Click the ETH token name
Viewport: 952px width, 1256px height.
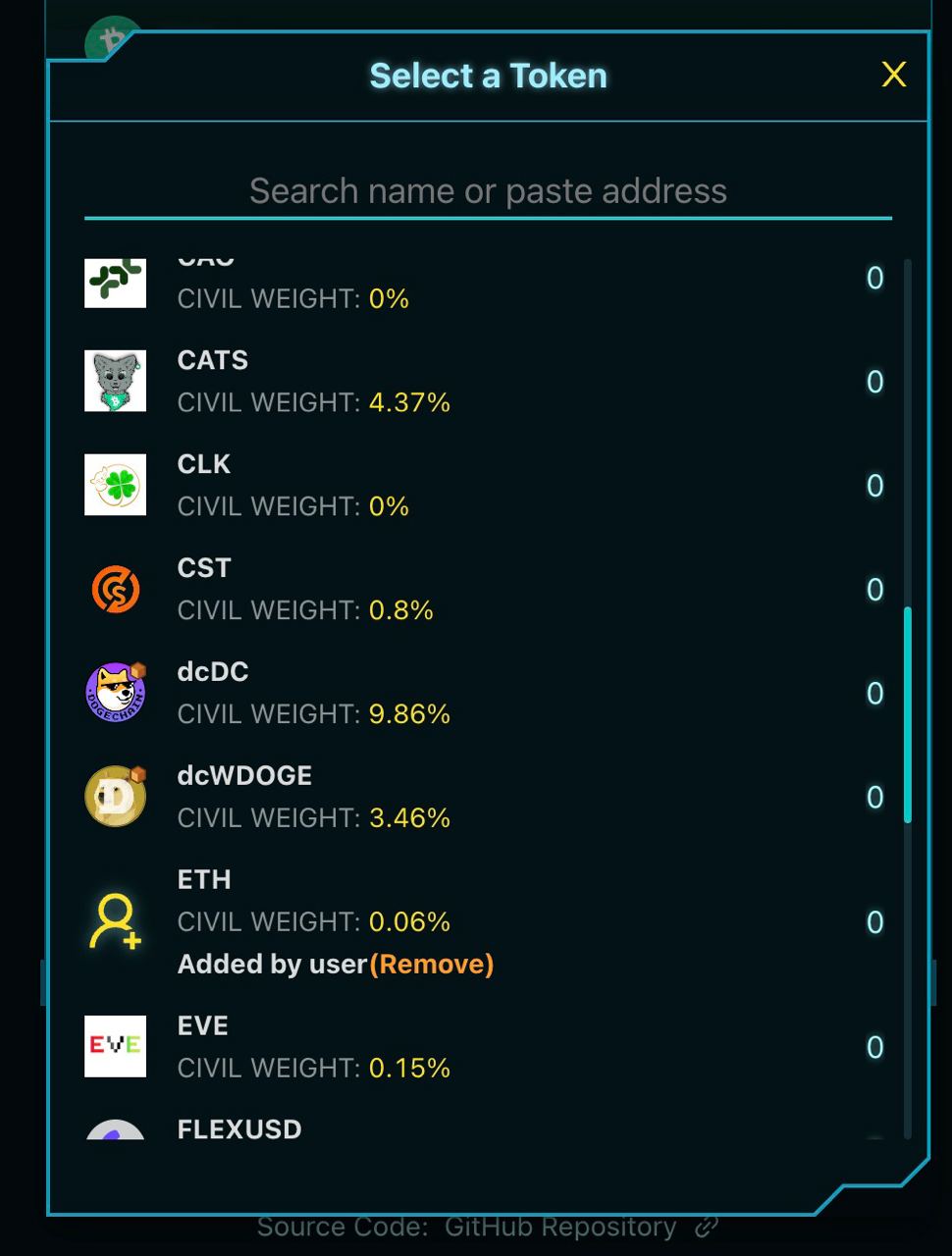coord(204,879)
